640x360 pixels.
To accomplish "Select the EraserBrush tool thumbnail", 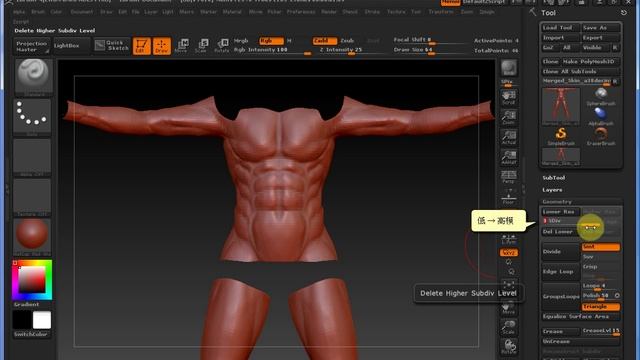I will click(601, 137).
